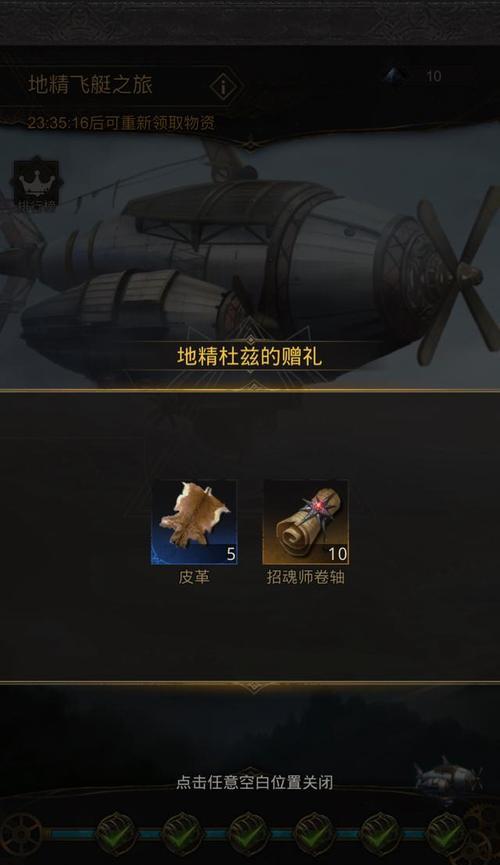Select the last green checkmark progress node
Image resolution: width=500 pixels, height=865 pixels.
pos(445,833)
